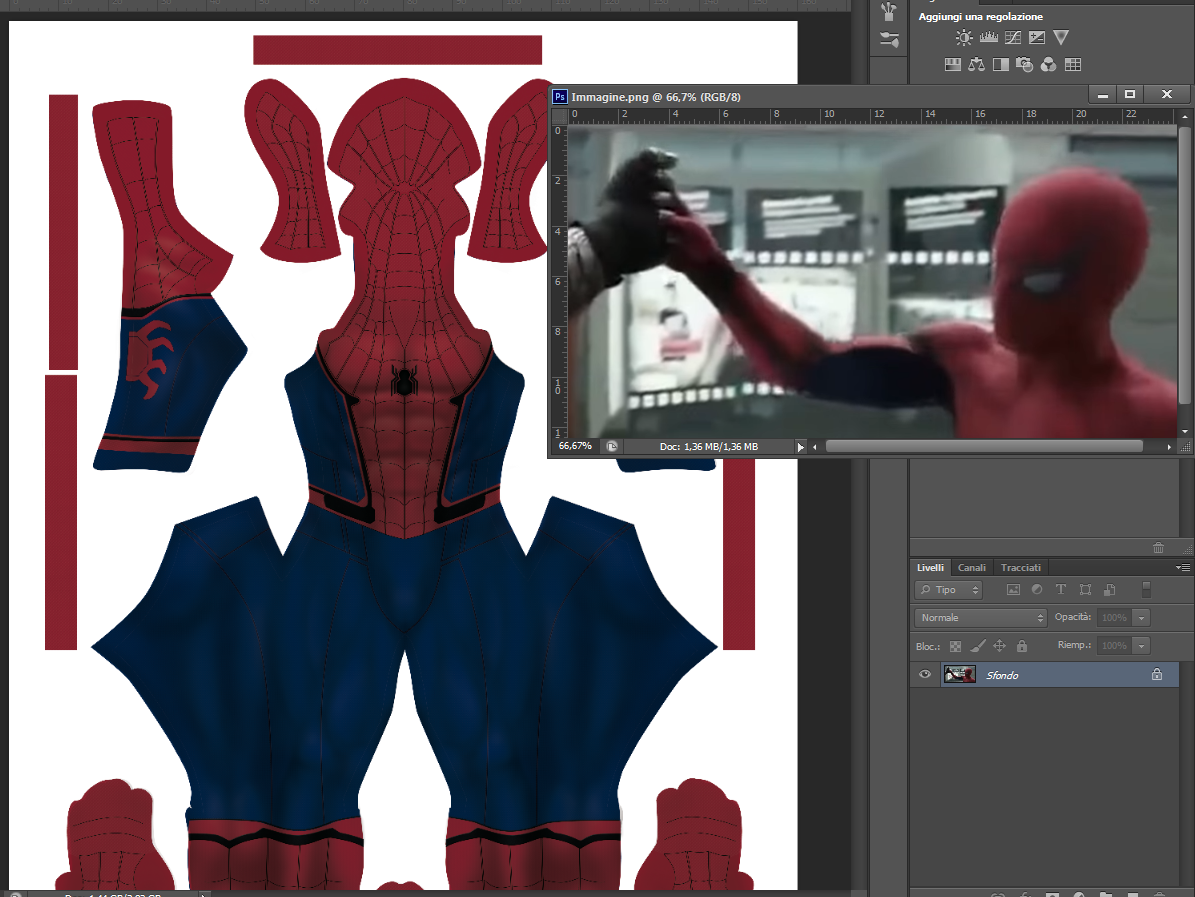Click the Riemp. 100% value field
This screenshot has width=1195, height=897.
coord(1115,646)
